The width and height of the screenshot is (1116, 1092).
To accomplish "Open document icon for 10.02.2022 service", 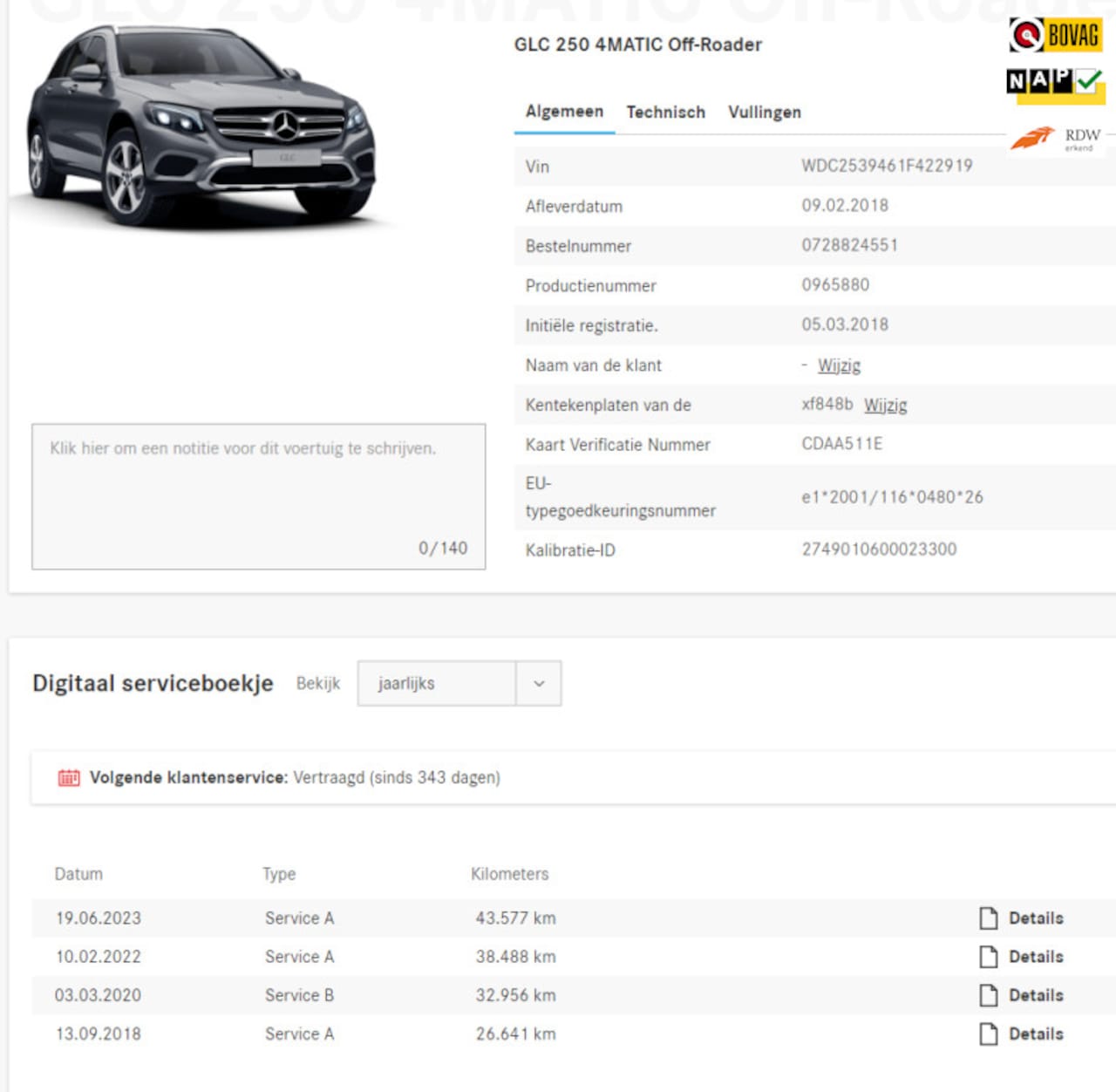I will pos(988,957).
